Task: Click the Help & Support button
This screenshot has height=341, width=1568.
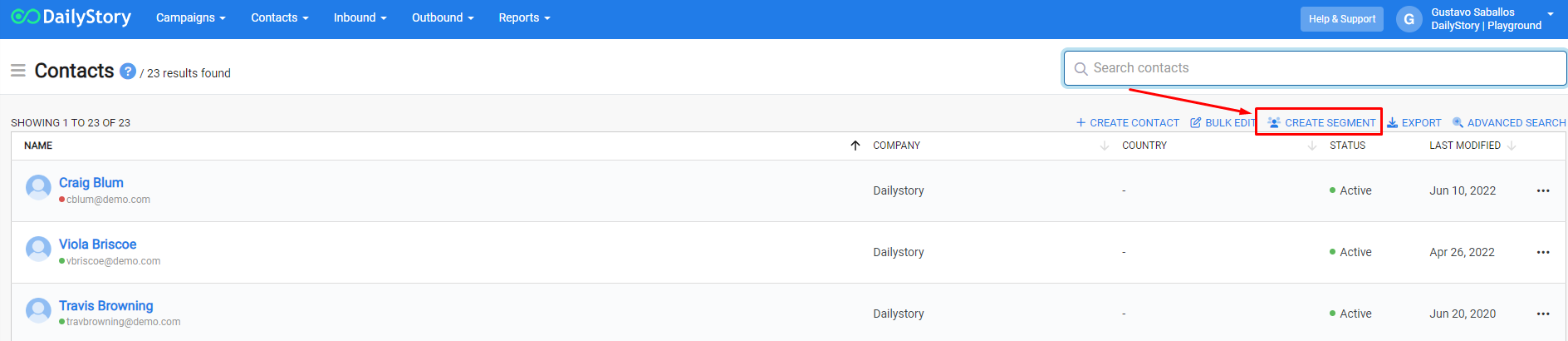Action: [1341, 19]
